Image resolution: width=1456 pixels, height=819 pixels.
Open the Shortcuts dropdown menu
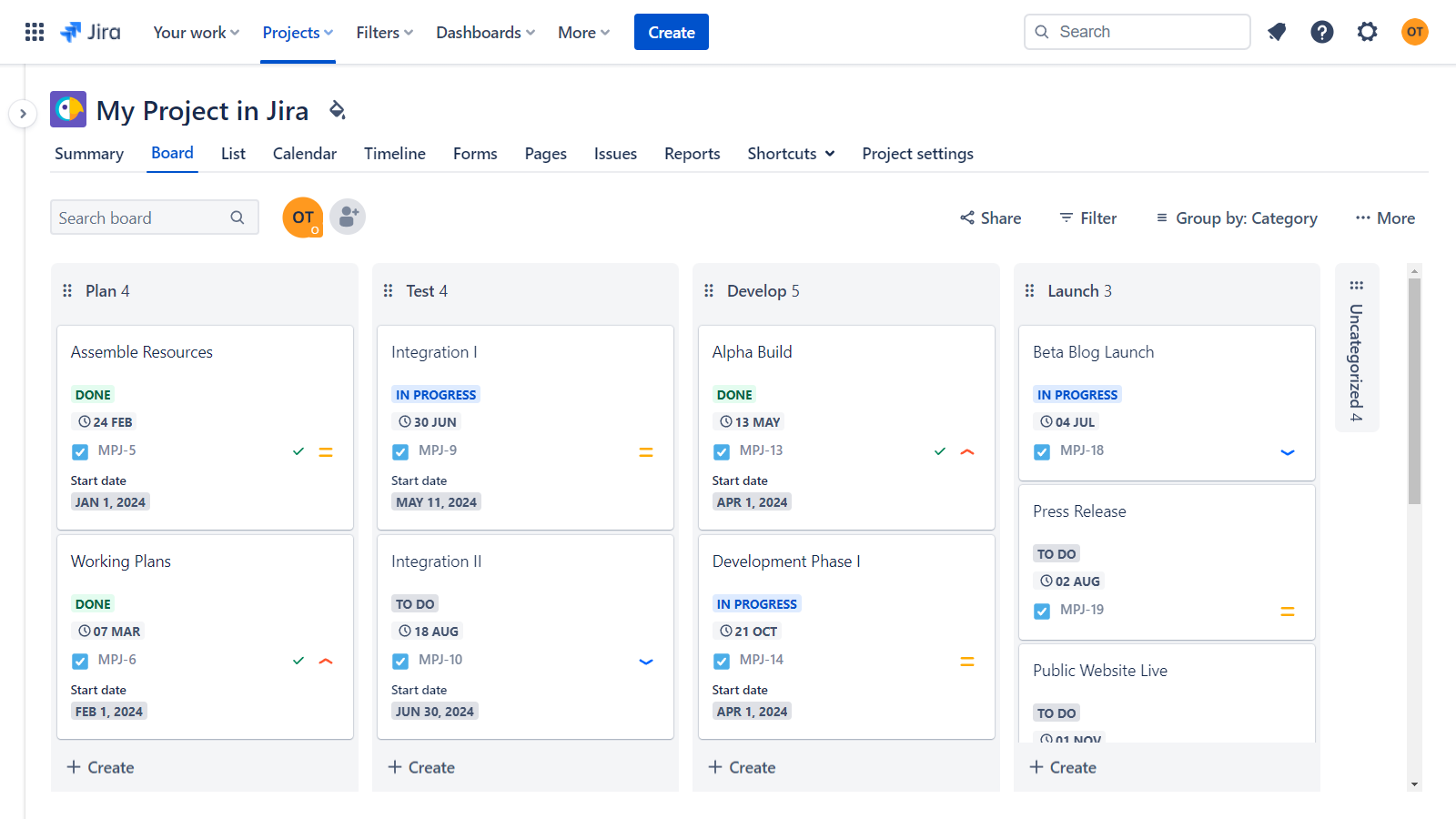point(790,153)
